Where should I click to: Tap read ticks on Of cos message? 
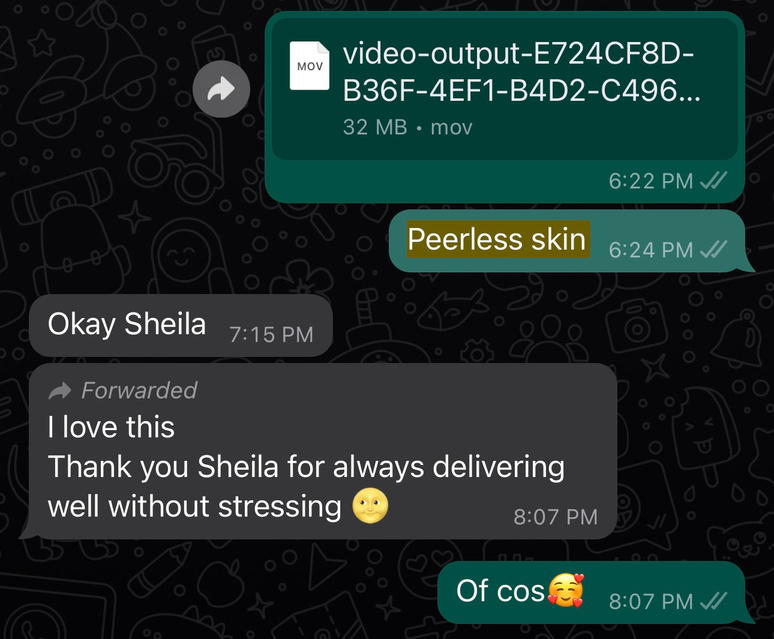coord(714,601)
